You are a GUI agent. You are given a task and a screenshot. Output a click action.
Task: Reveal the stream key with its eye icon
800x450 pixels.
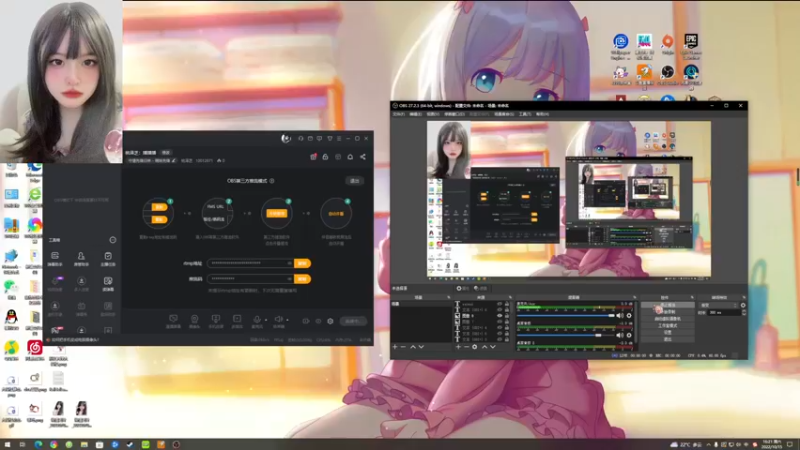tap(290, 279)
